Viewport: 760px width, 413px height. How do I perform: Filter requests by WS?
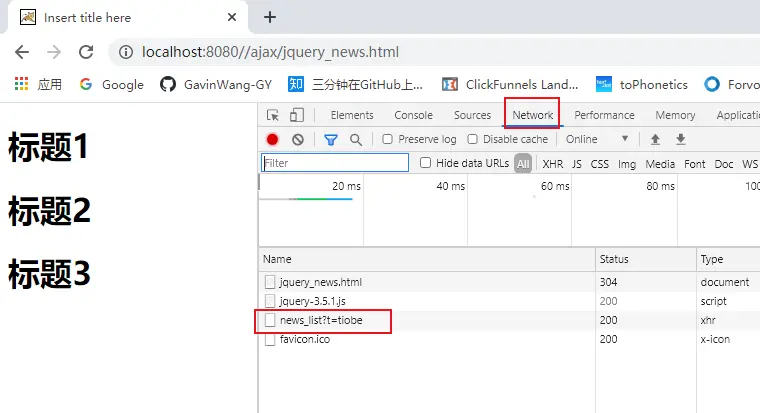(750, 164)
